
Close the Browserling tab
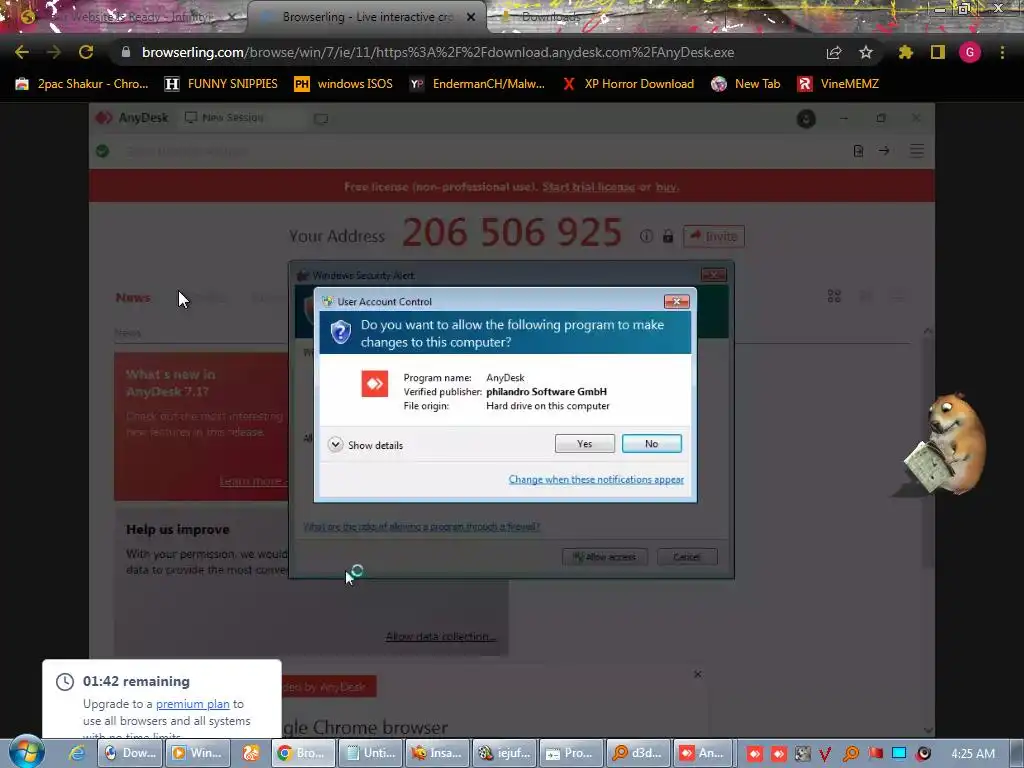tap(471, 17)
